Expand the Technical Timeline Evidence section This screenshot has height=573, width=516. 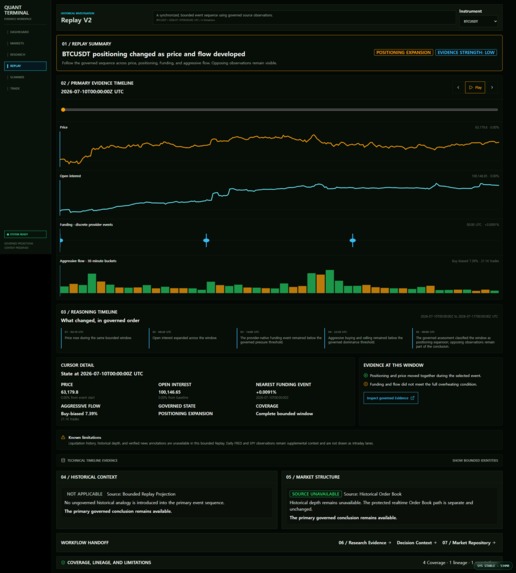coord(280,460)
